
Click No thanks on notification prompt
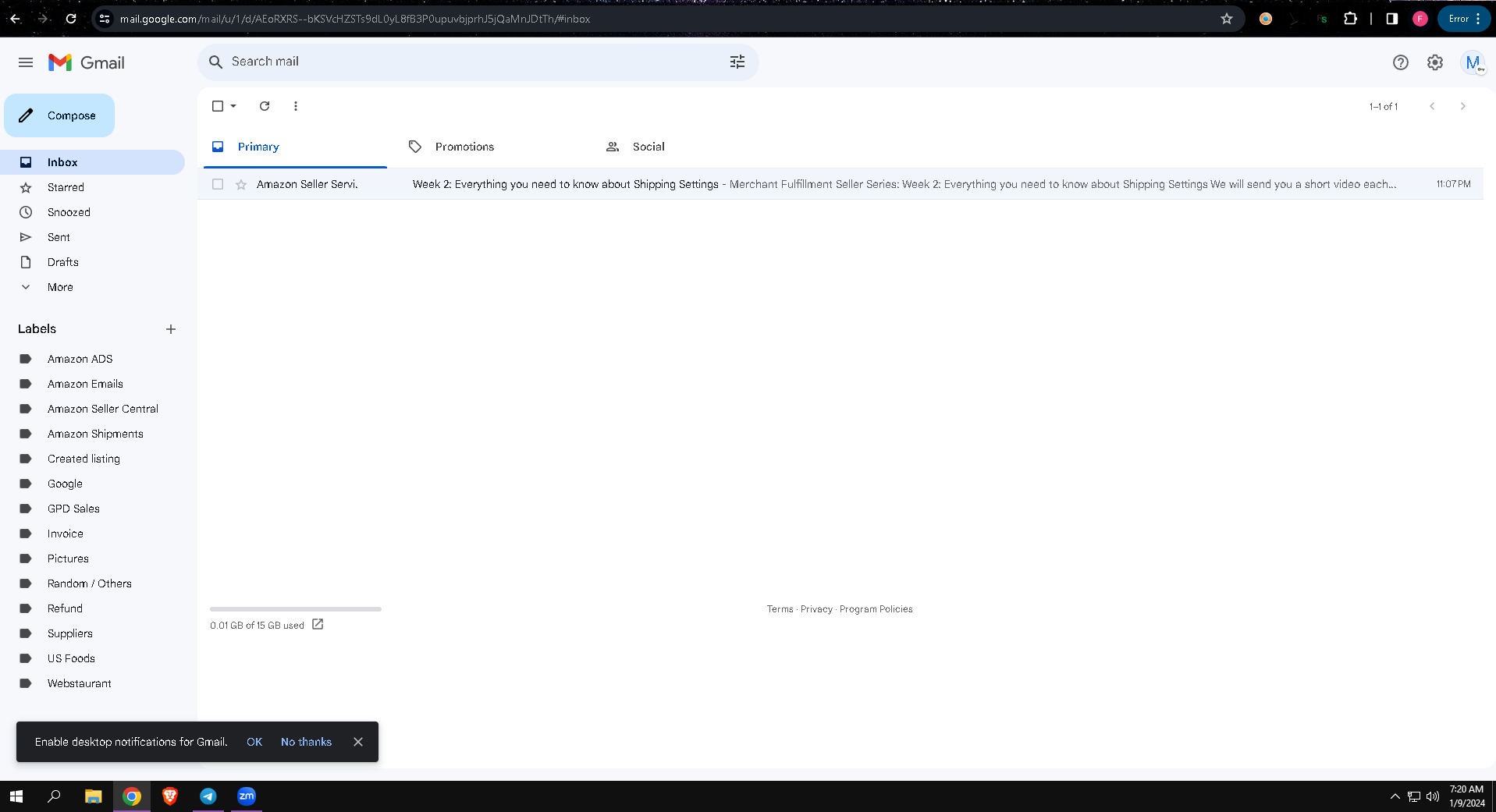pyautogui.click(x=306, y=742)
